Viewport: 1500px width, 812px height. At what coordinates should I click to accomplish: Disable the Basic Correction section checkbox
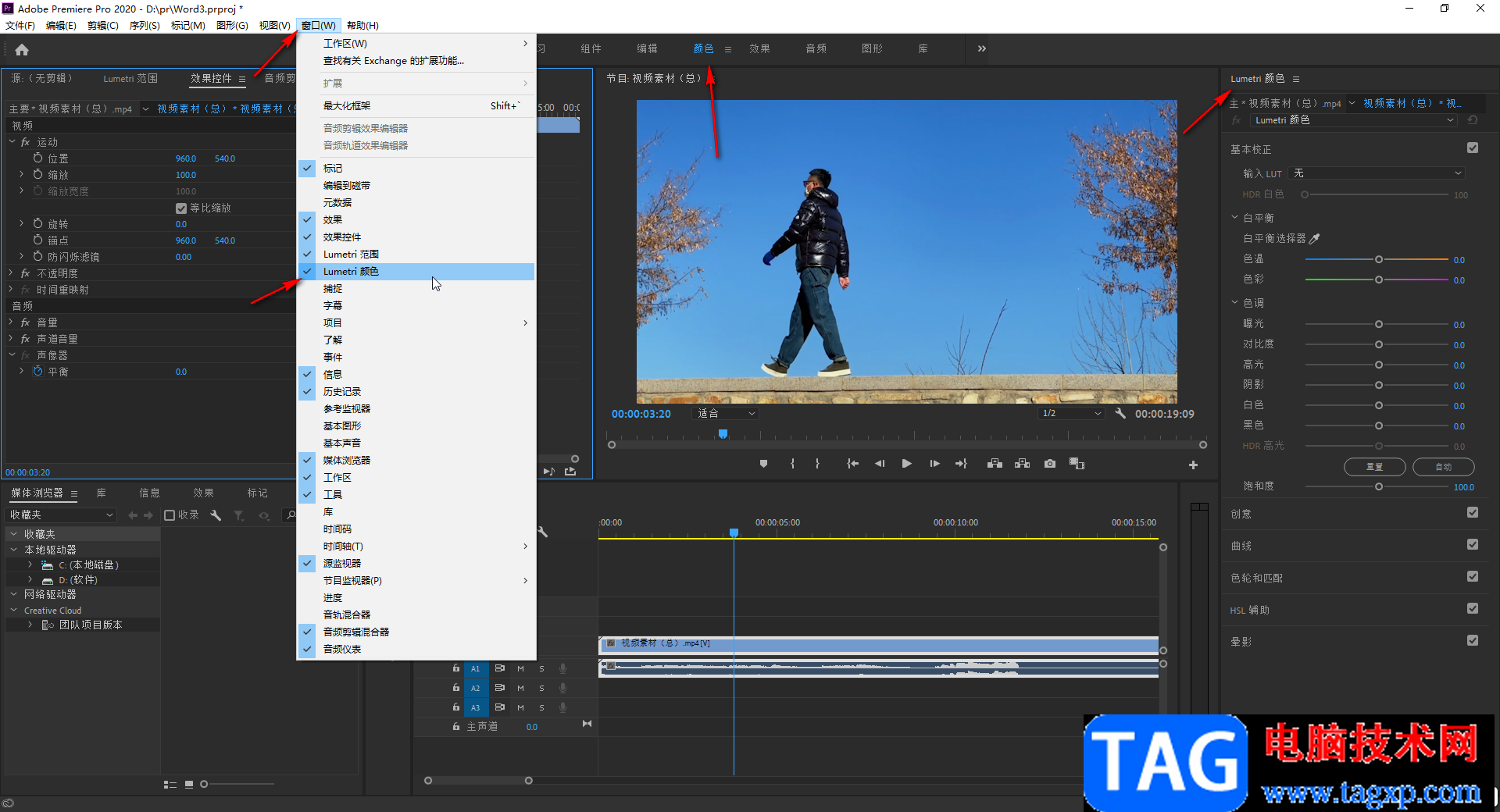1473,148
